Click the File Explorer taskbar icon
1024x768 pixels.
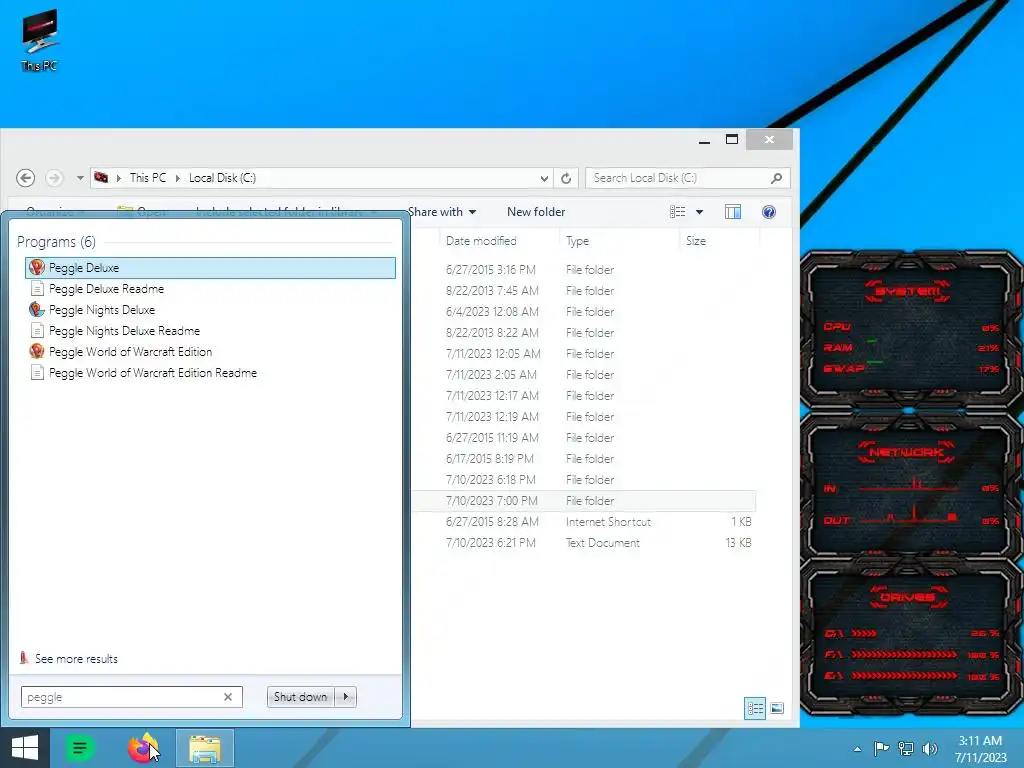pyautogui.click(x=204, y=748)
